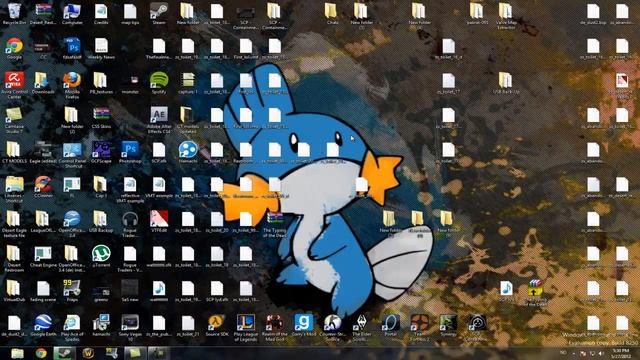
Task: Open Fraps from the taskbar
Action: coord(111,353)
